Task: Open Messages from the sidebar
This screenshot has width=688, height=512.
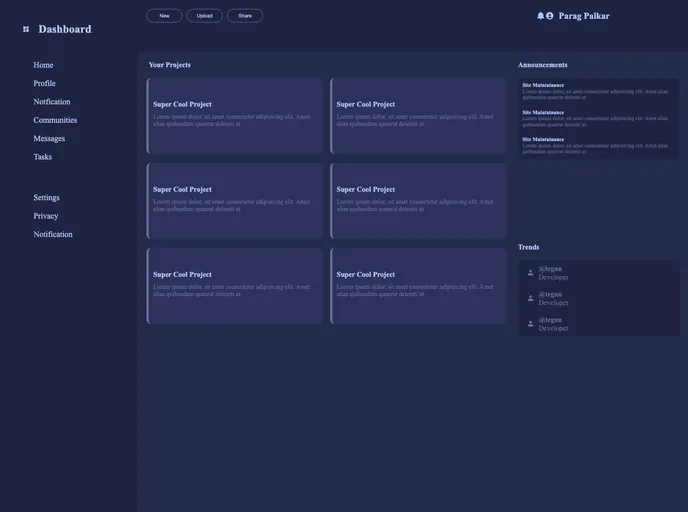Action: coord(49,138)
